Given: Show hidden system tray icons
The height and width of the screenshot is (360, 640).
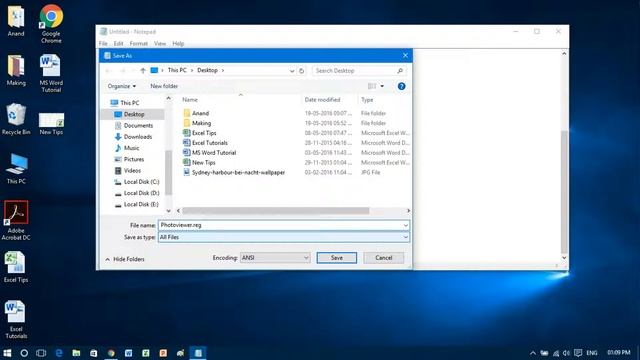Looking at the screenshot, I should coord(533,353).
